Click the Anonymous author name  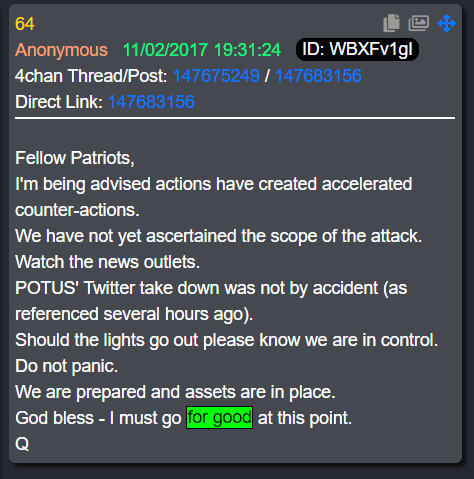(61, 50)
